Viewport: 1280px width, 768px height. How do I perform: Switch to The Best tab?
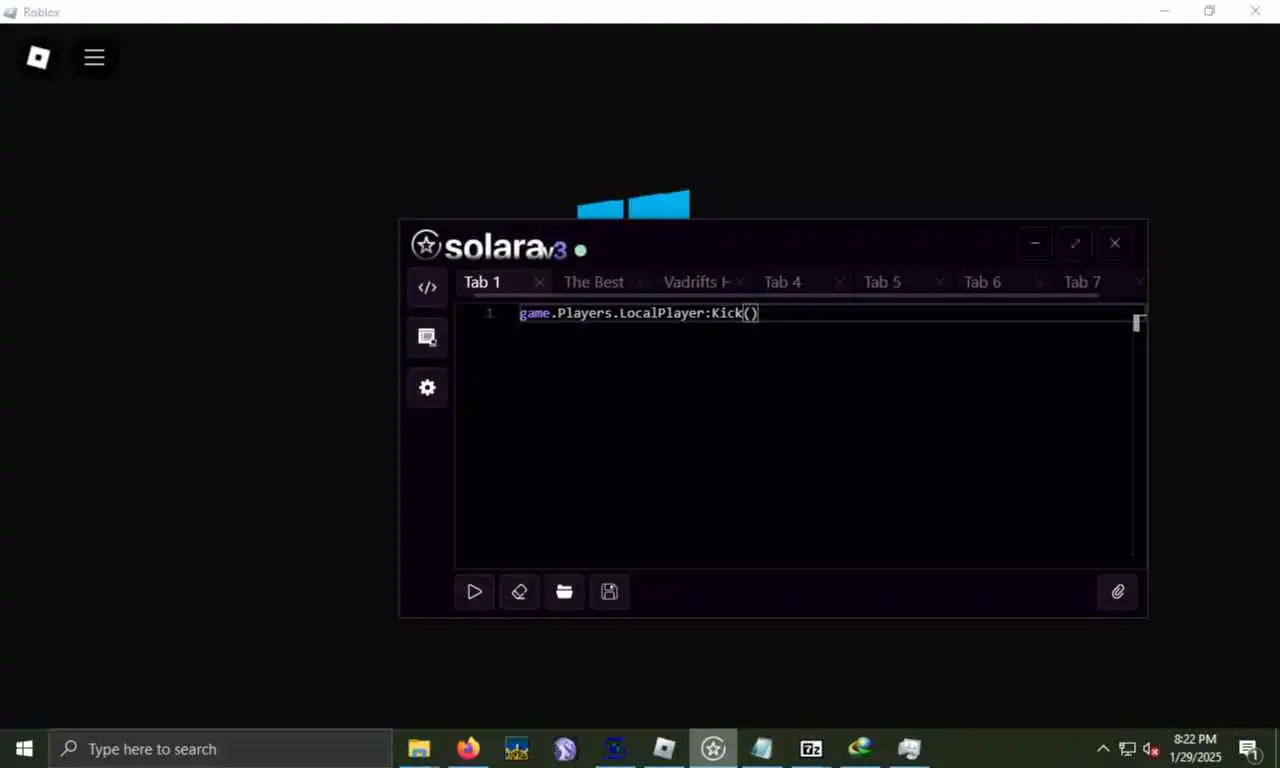coord(593,282)
